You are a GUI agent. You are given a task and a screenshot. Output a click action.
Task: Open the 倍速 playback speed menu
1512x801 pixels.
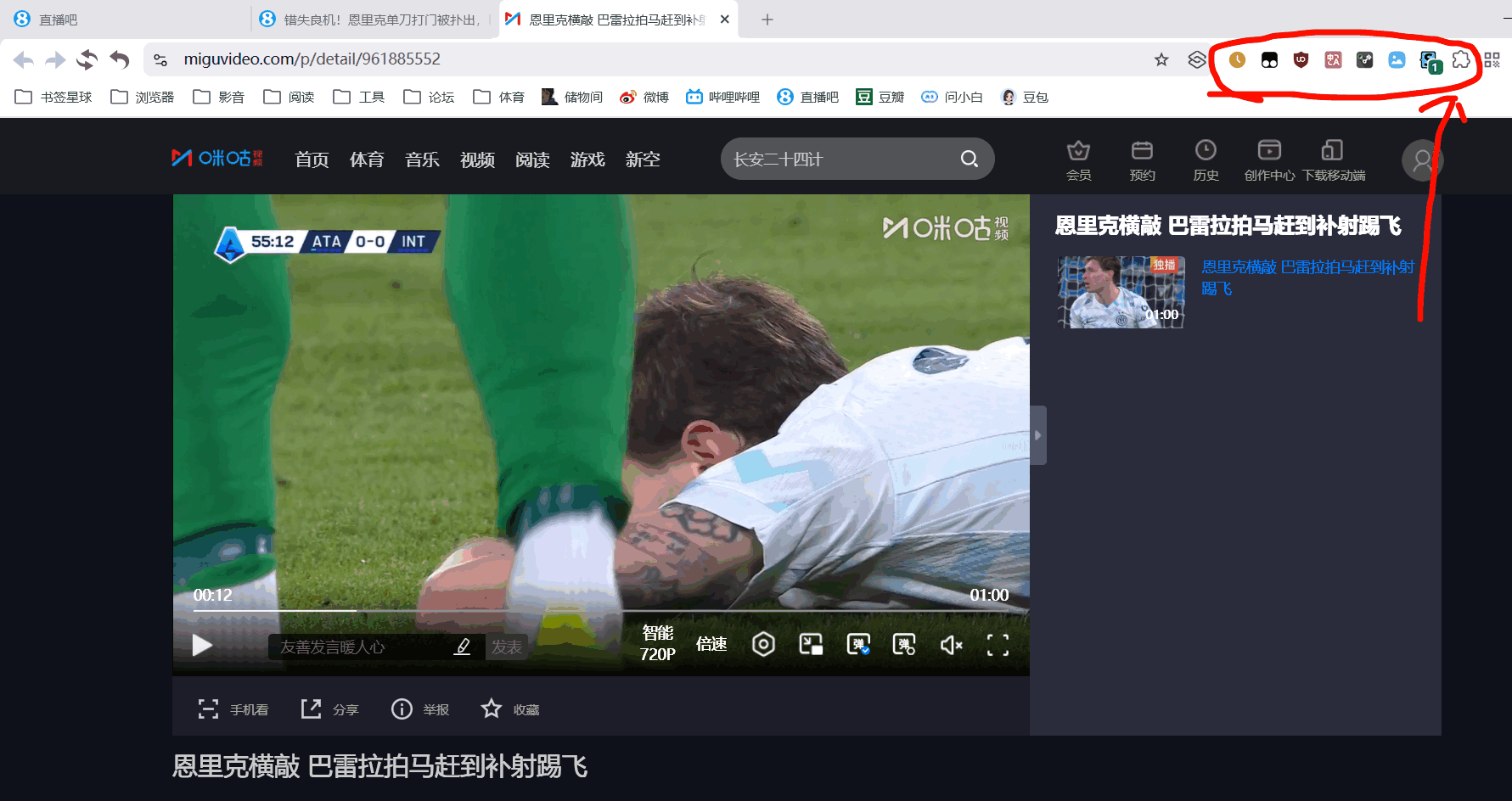711,644
